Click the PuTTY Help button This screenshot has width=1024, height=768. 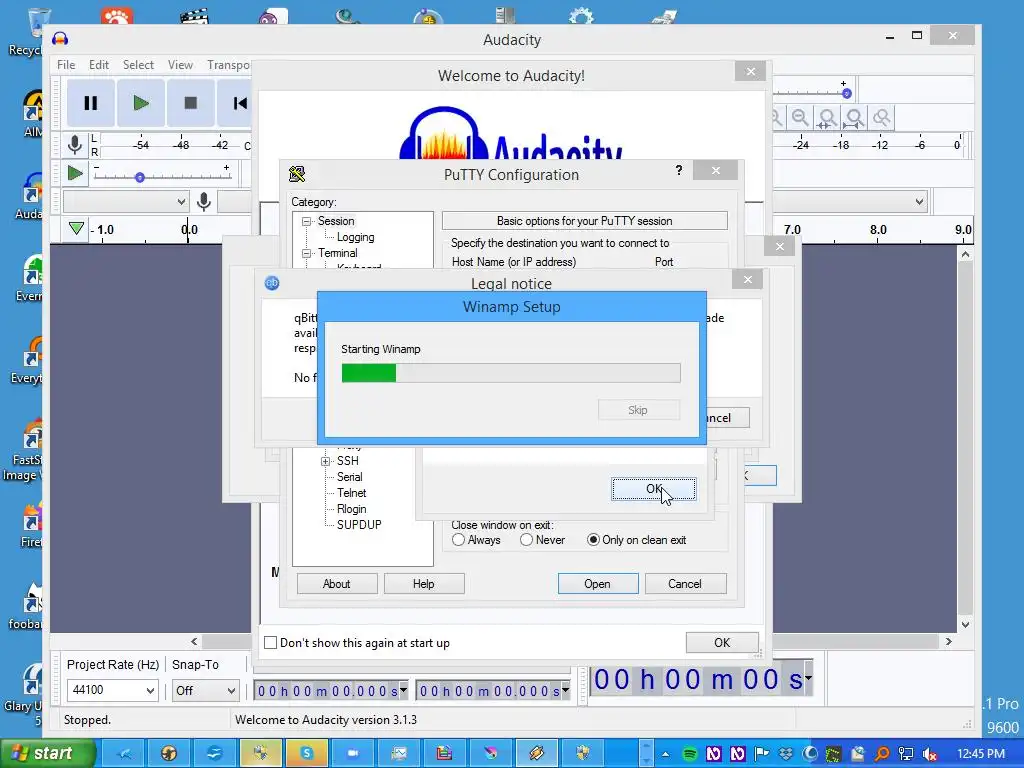coord(423,584)
